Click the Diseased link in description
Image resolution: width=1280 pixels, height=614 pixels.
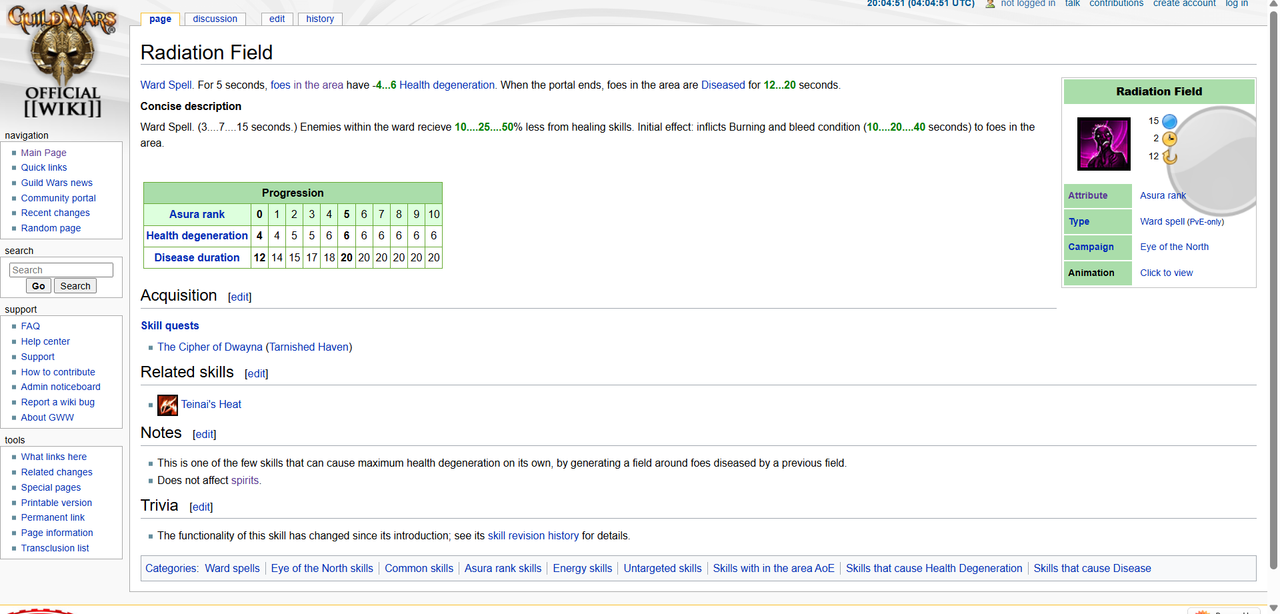point(723,85)
